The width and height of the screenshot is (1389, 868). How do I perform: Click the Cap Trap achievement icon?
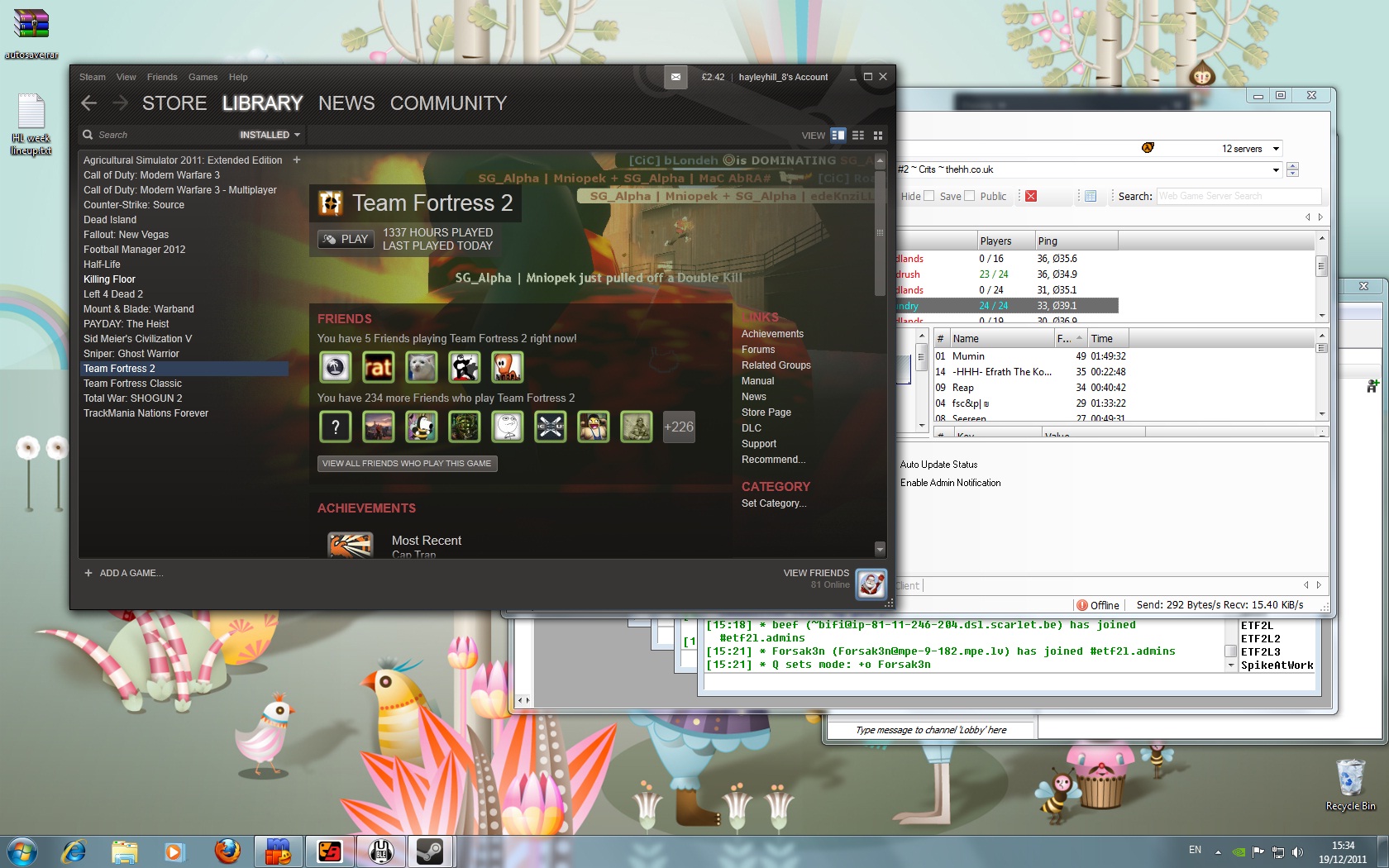point(351,545)
